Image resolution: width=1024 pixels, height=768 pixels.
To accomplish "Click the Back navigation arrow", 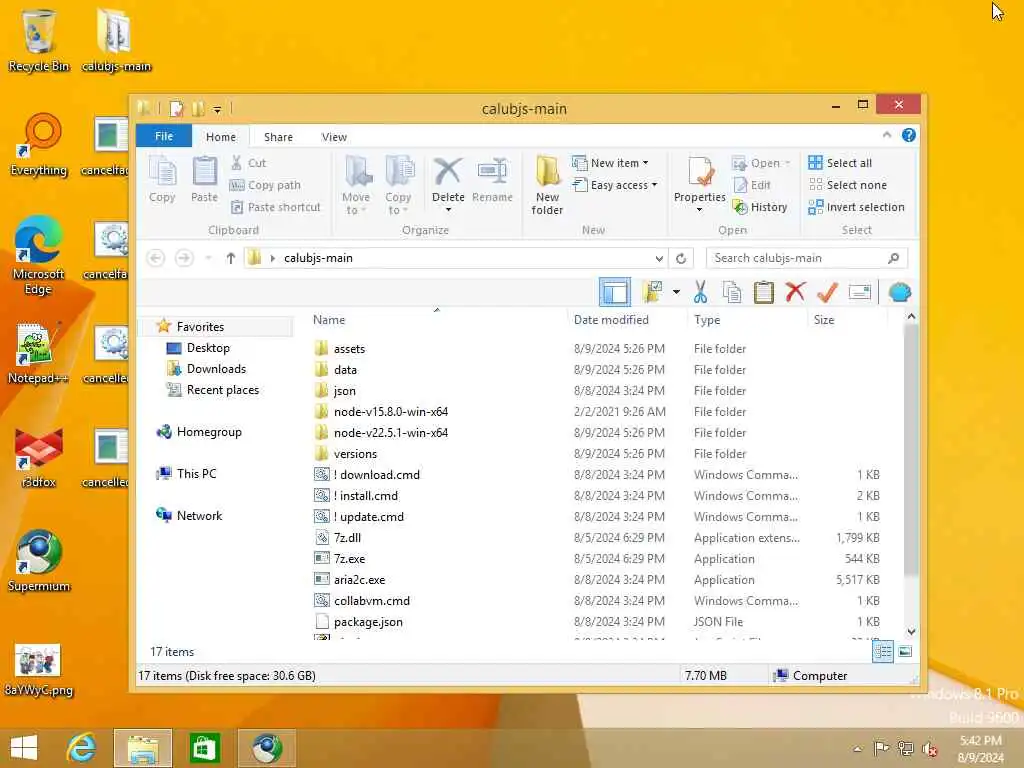I will [155, 258].
